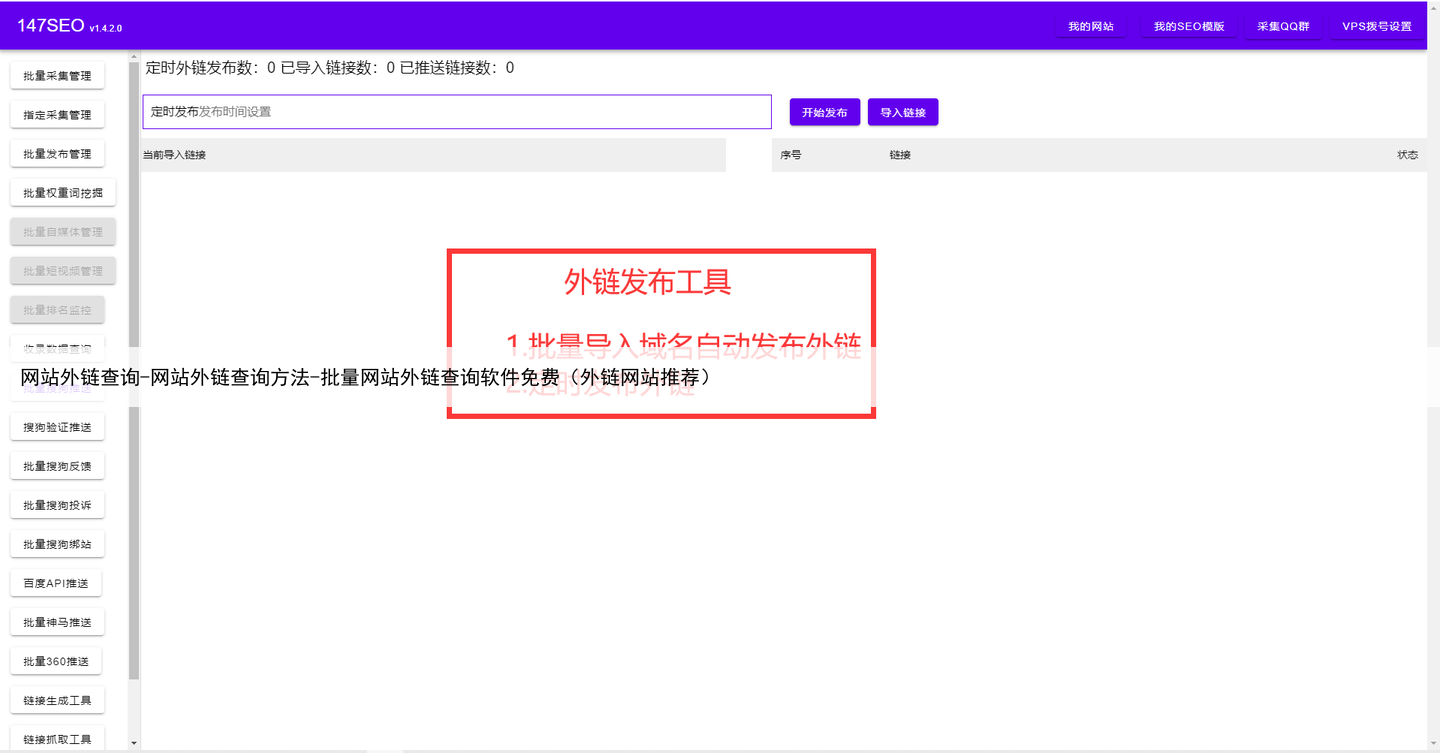Select 批量360推送 in the sidebar
The image size is (1440, 753).
tap(56, 661)
